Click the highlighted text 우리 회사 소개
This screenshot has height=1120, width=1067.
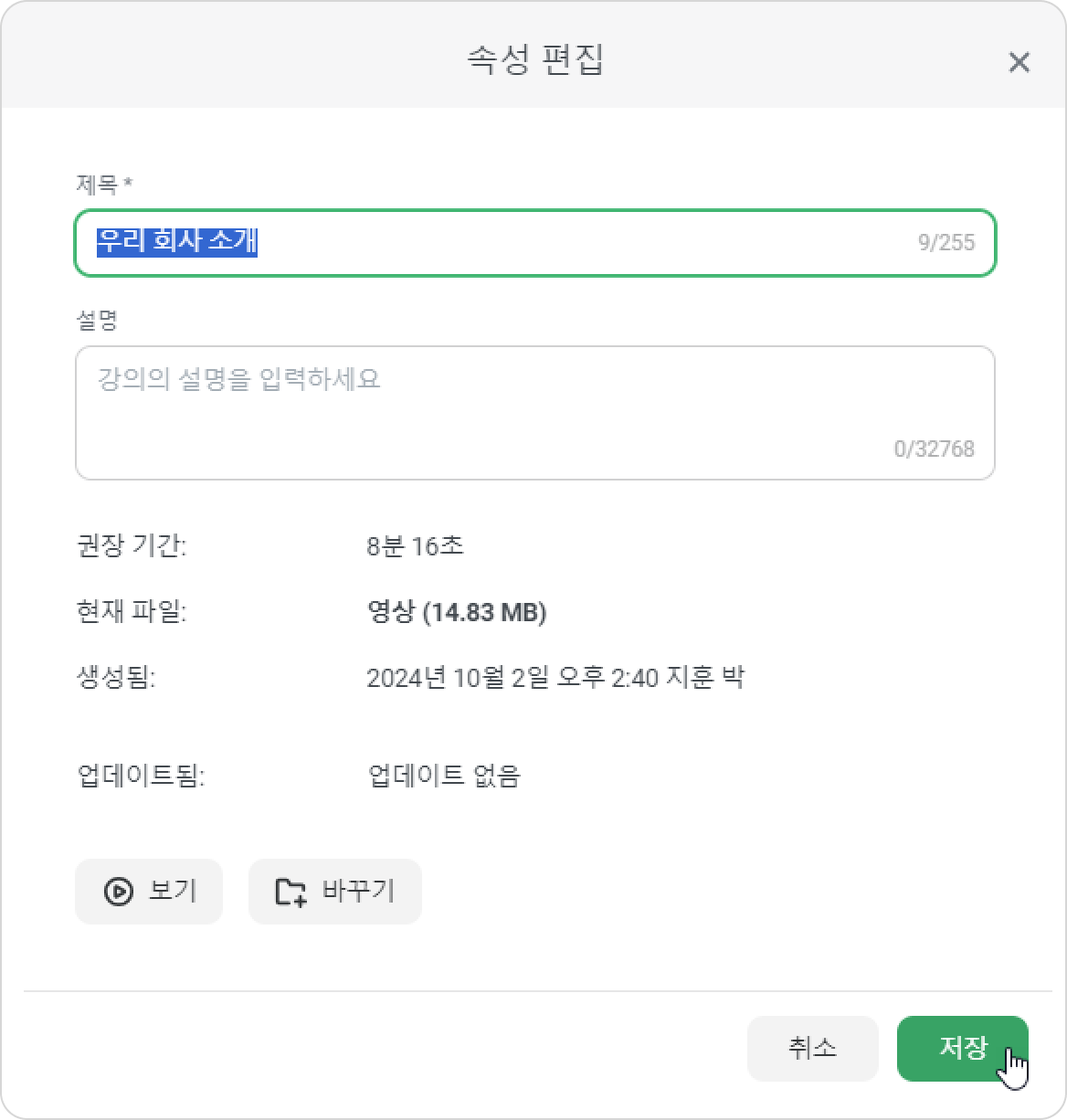tap(177, 241)
